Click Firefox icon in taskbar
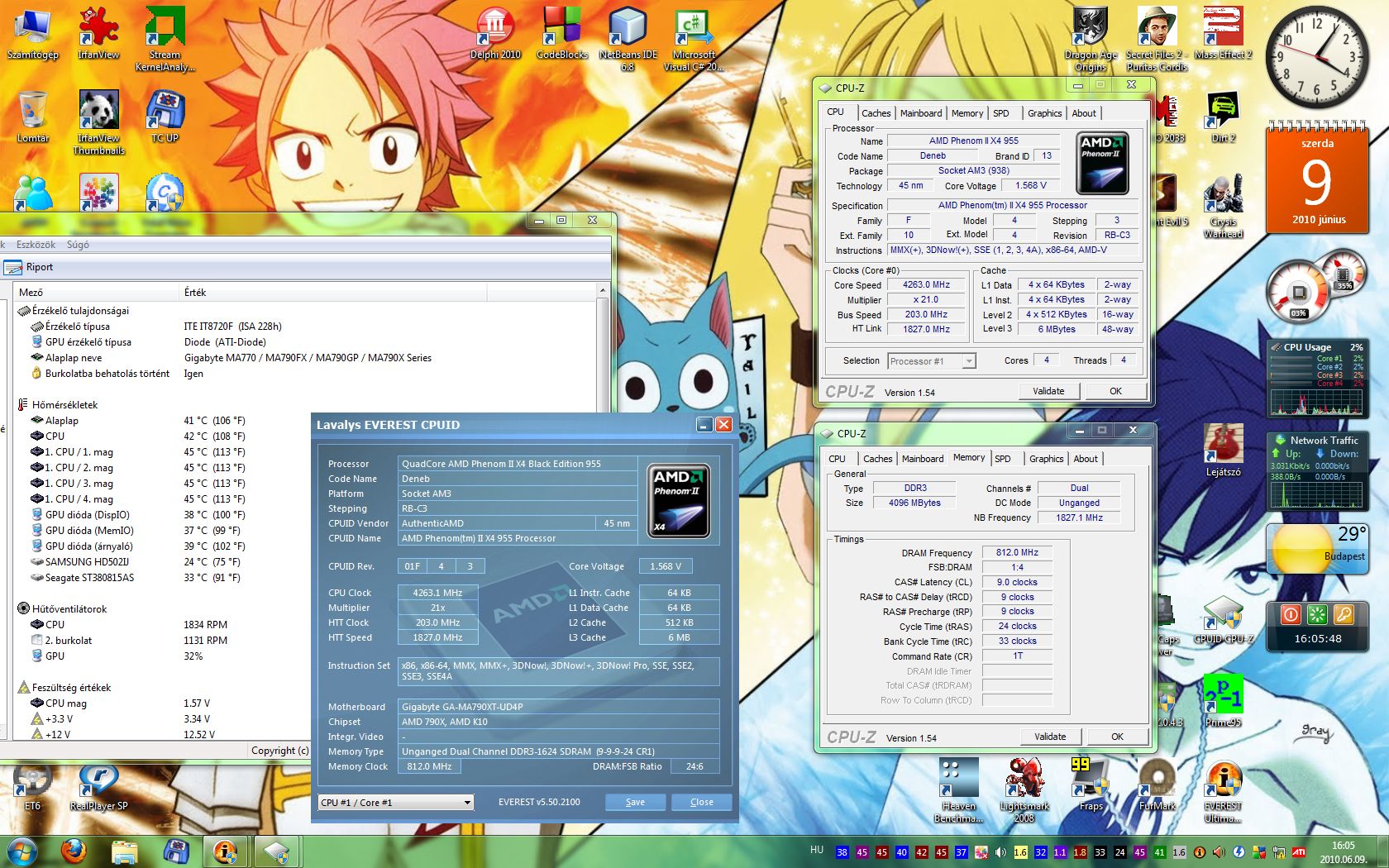The width and height of the screenshot is (1389, 868). click(x=74, y=851)
